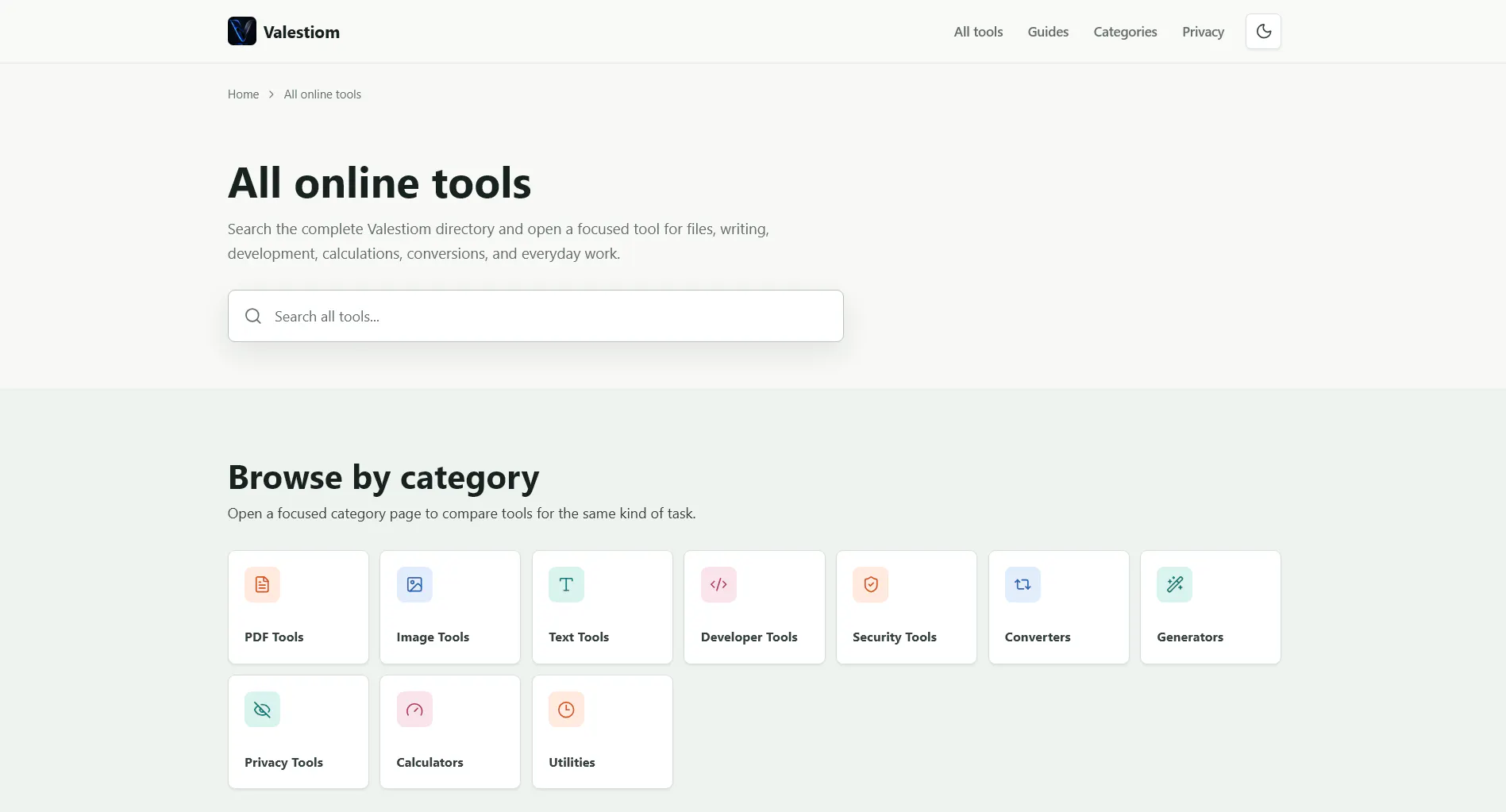Click the Valestiom logo icon
The image size is (1506, 812).
tap(241, 31)
